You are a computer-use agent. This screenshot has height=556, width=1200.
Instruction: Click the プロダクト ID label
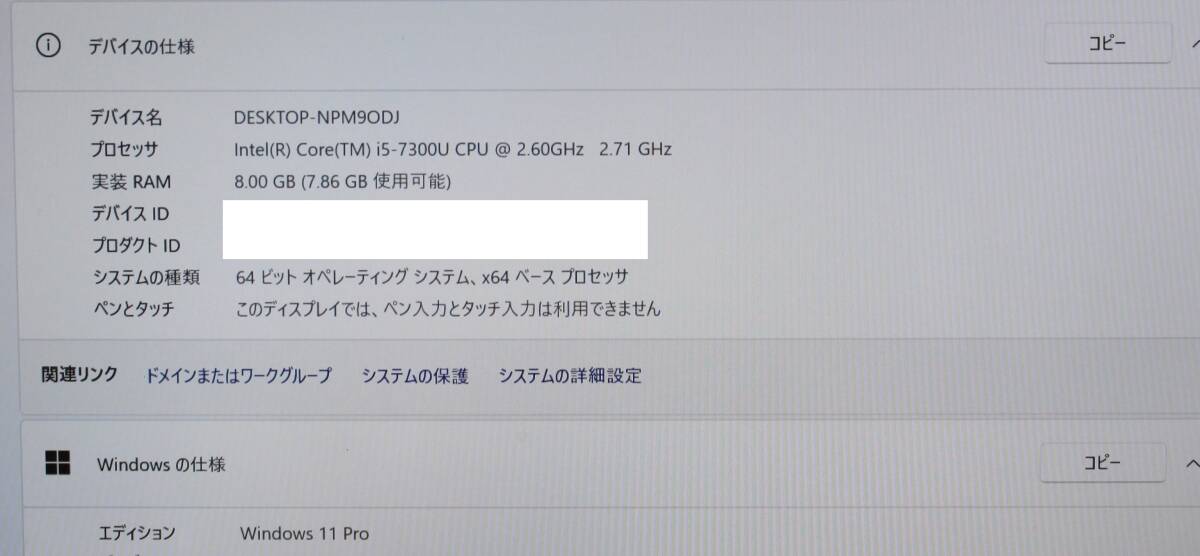coord(135,245)
